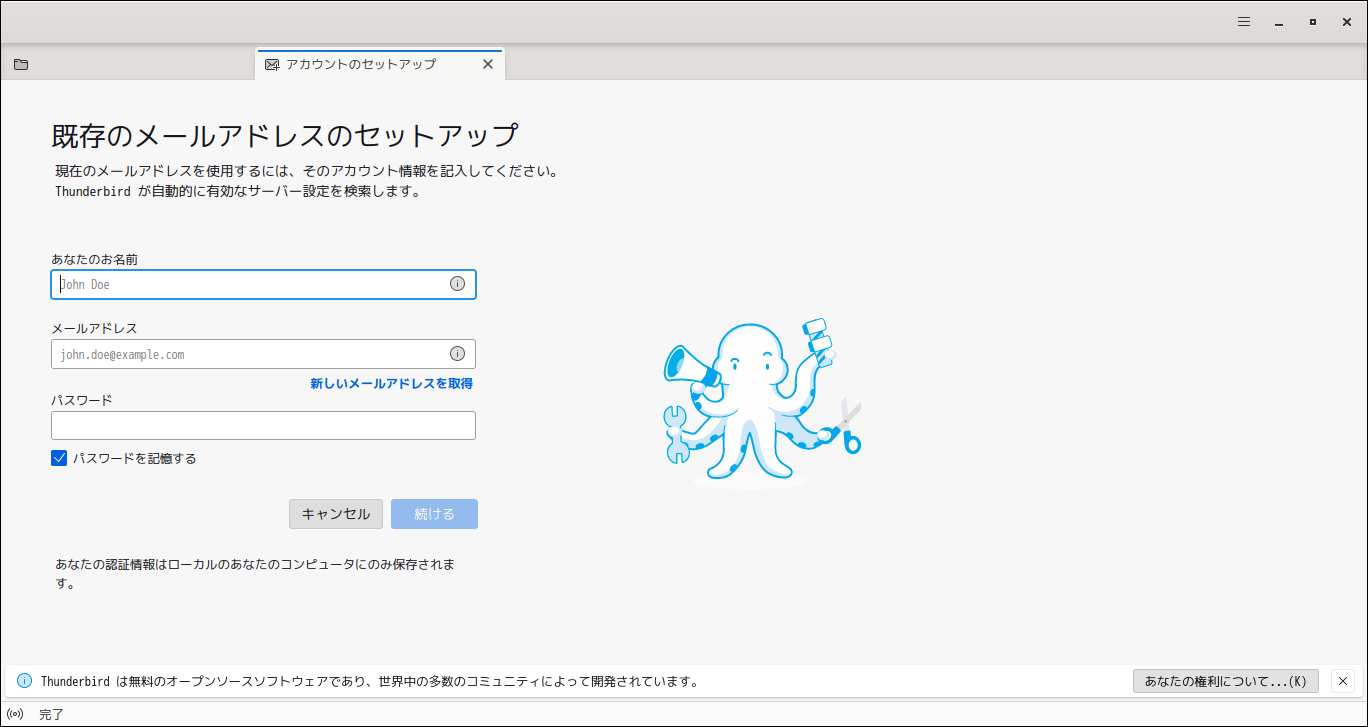Click the 完了 status text
Viewport: 1368px width, 727px height.
click(x=51, y=714)
